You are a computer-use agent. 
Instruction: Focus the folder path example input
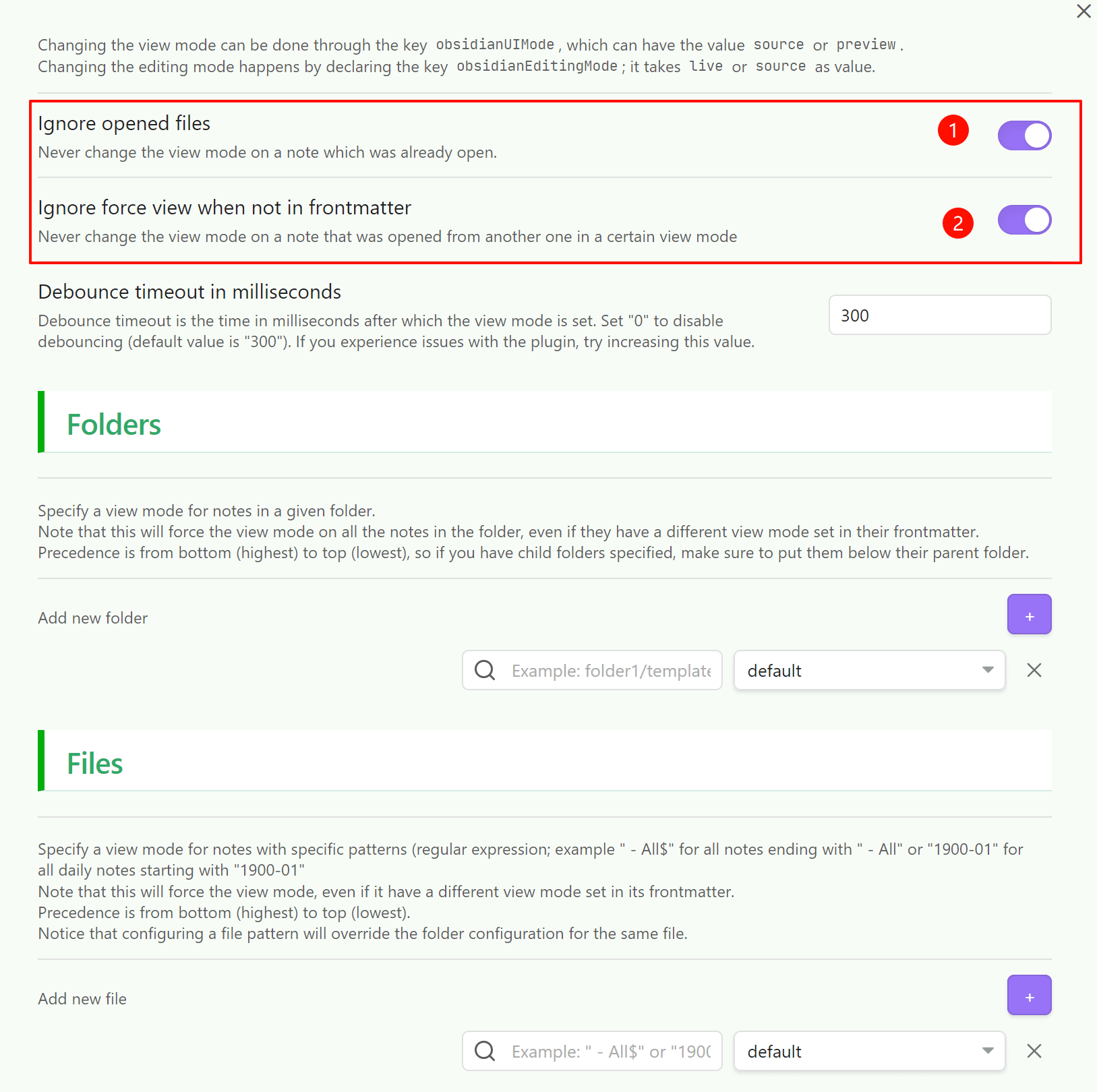pyautogui.click(x=611, y=671)
